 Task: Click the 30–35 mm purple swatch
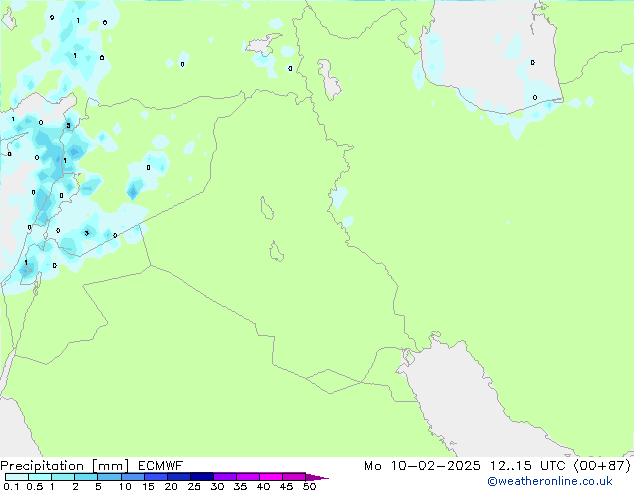point(225,477)
